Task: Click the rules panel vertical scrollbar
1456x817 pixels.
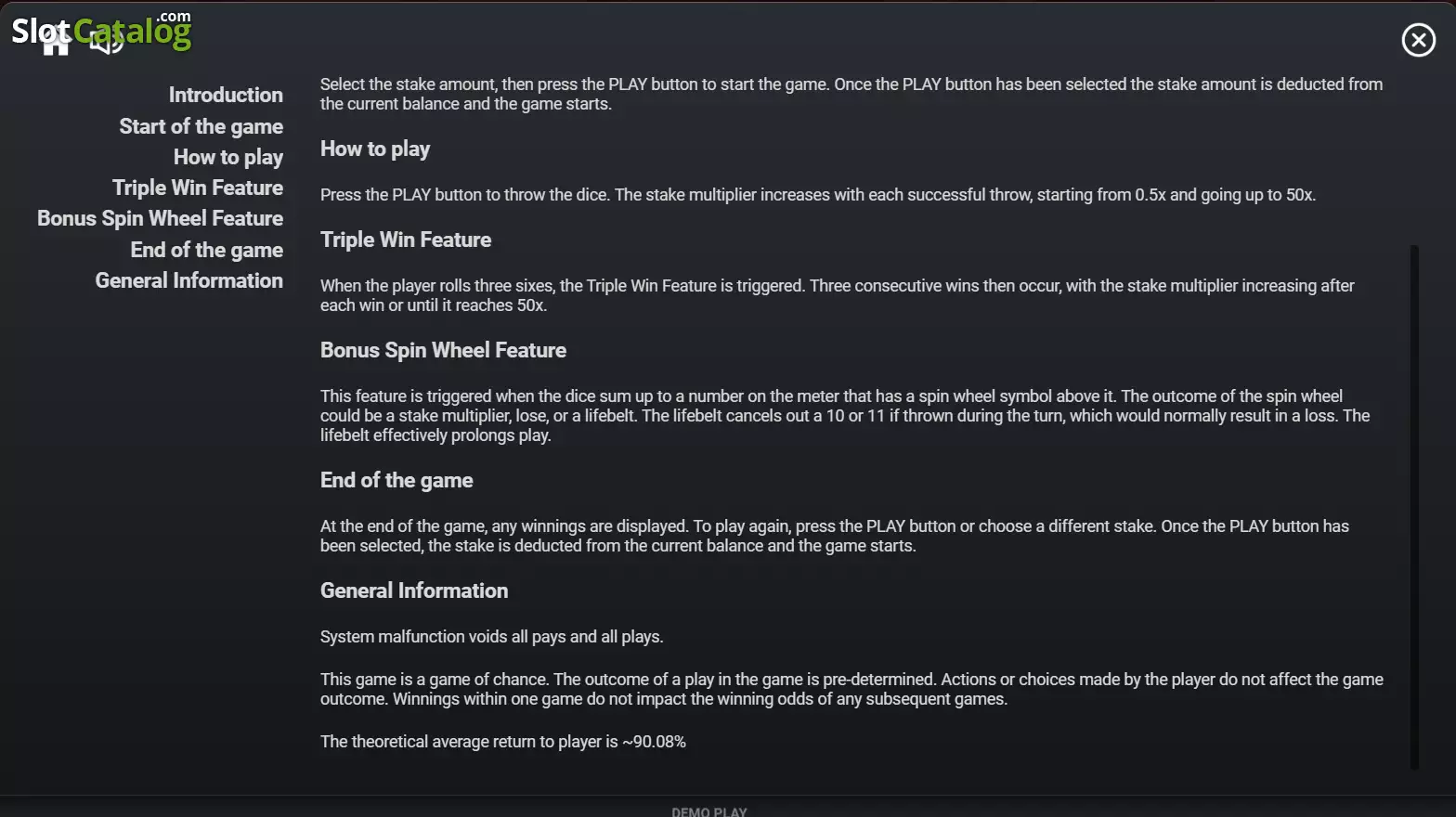Action: click(1414, 507)
